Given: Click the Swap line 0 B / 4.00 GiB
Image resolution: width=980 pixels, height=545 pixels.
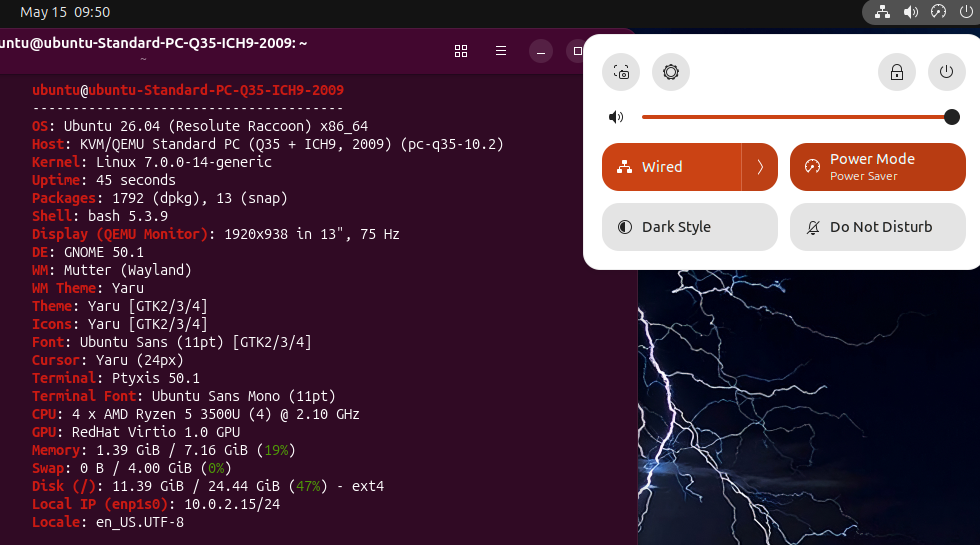Looking at the screenshot, I should pos(132,469).
